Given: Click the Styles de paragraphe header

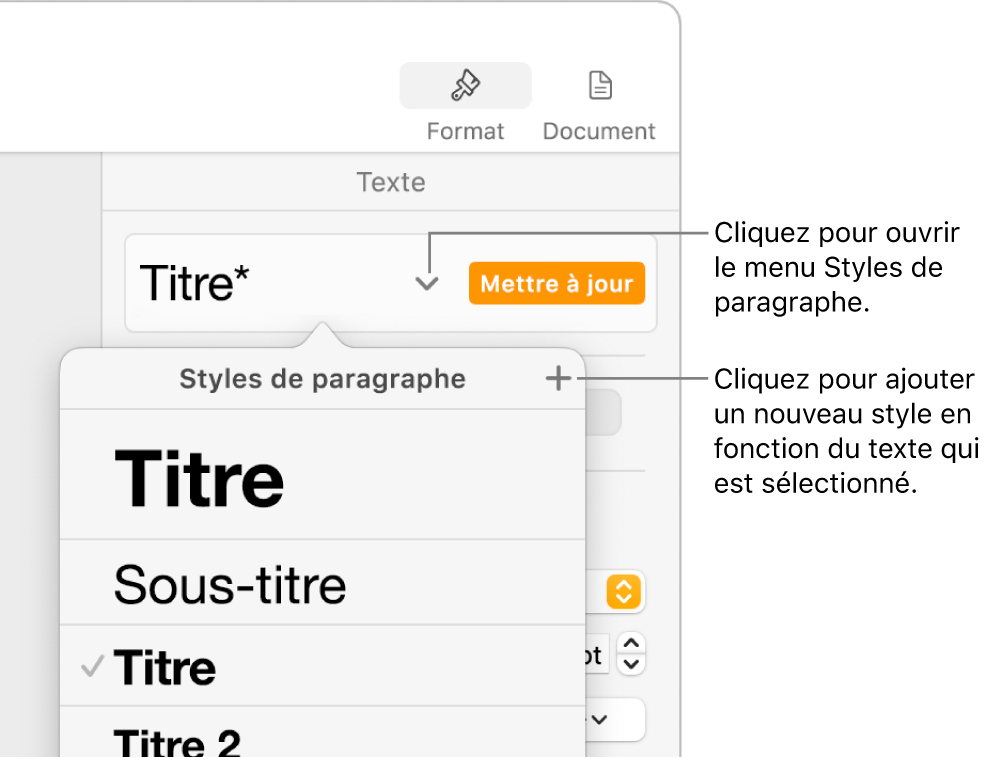Looking at the screenshot, I should tap(322, 379).
